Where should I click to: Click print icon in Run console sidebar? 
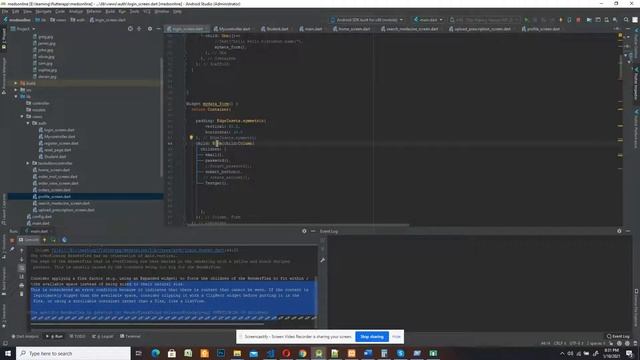pos(22,285)
